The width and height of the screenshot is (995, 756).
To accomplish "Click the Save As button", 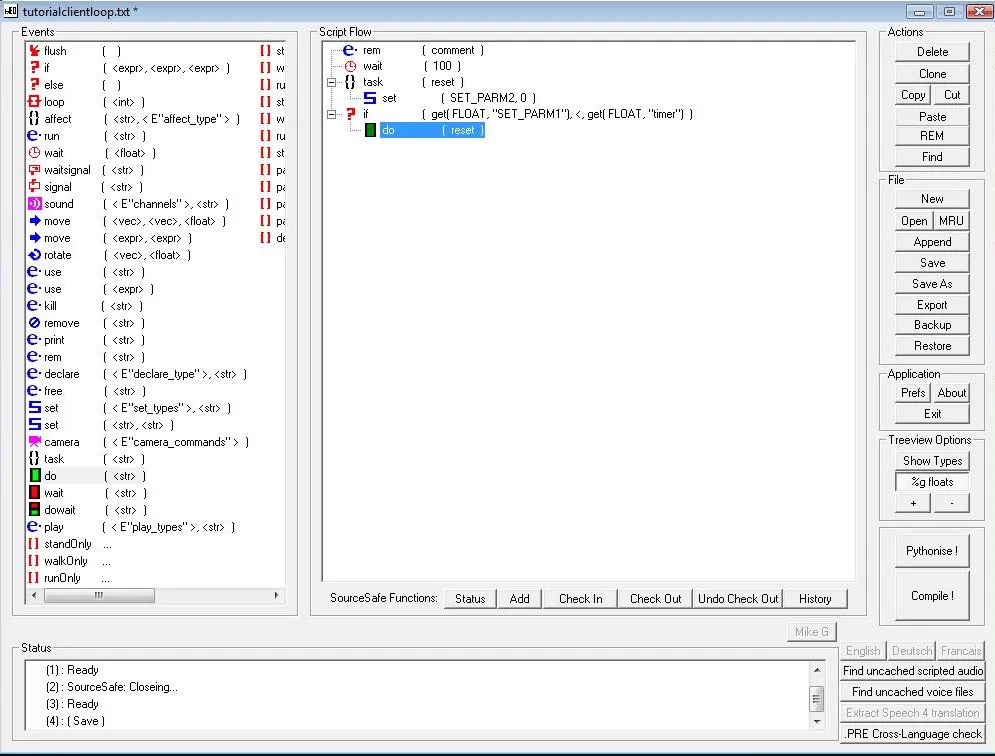I will click(932, 284).
